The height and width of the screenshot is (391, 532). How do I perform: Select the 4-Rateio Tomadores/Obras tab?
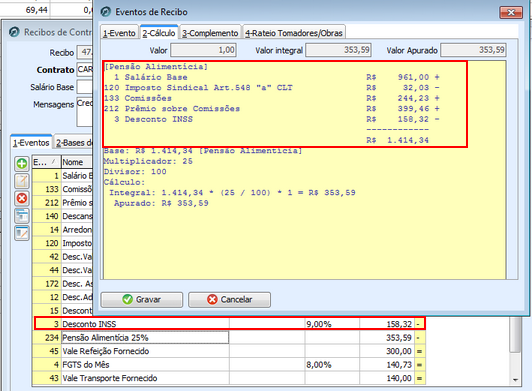coord(294,33)
